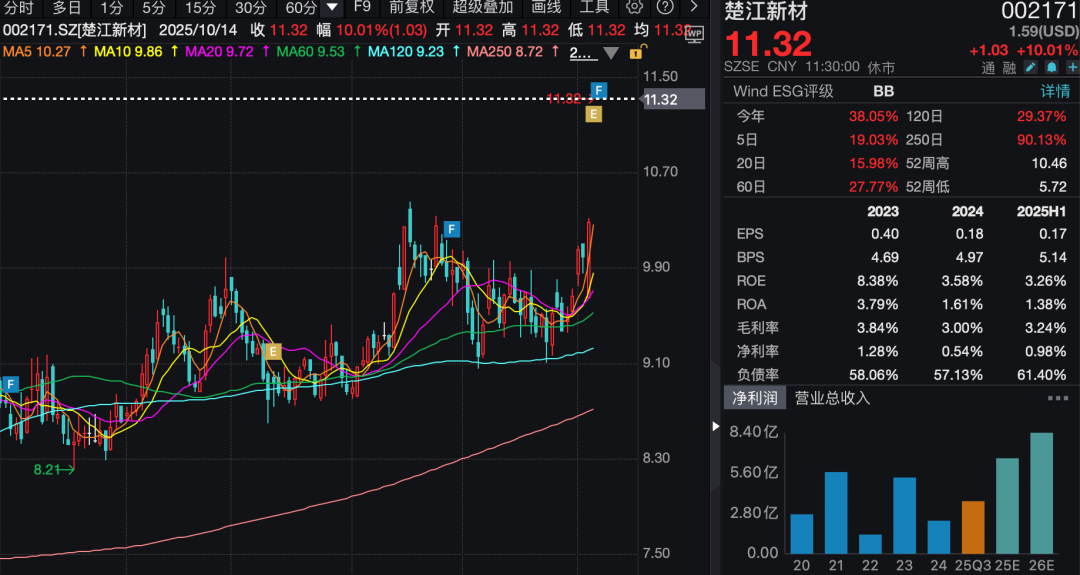Toggle 前复权 price adjustment mode
This screenshot has width=1080, height=575.
[411, 7]
